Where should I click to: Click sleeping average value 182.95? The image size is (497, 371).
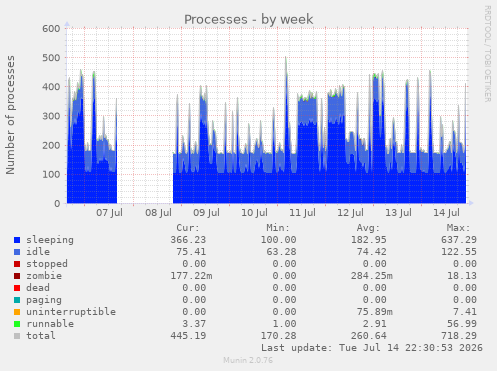tap(369, 240)
